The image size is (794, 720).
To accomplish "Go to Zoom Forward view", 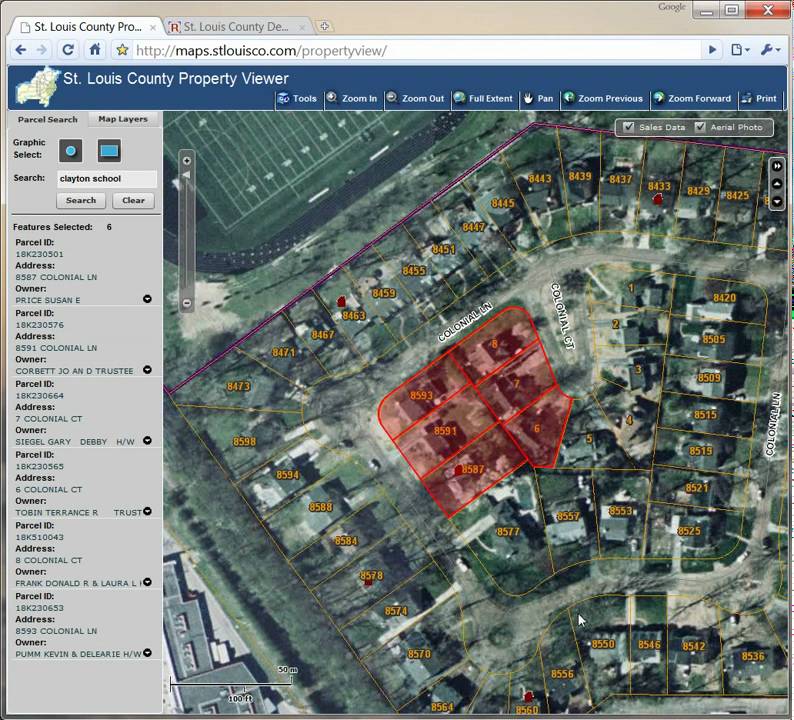I will coord(692,98).
